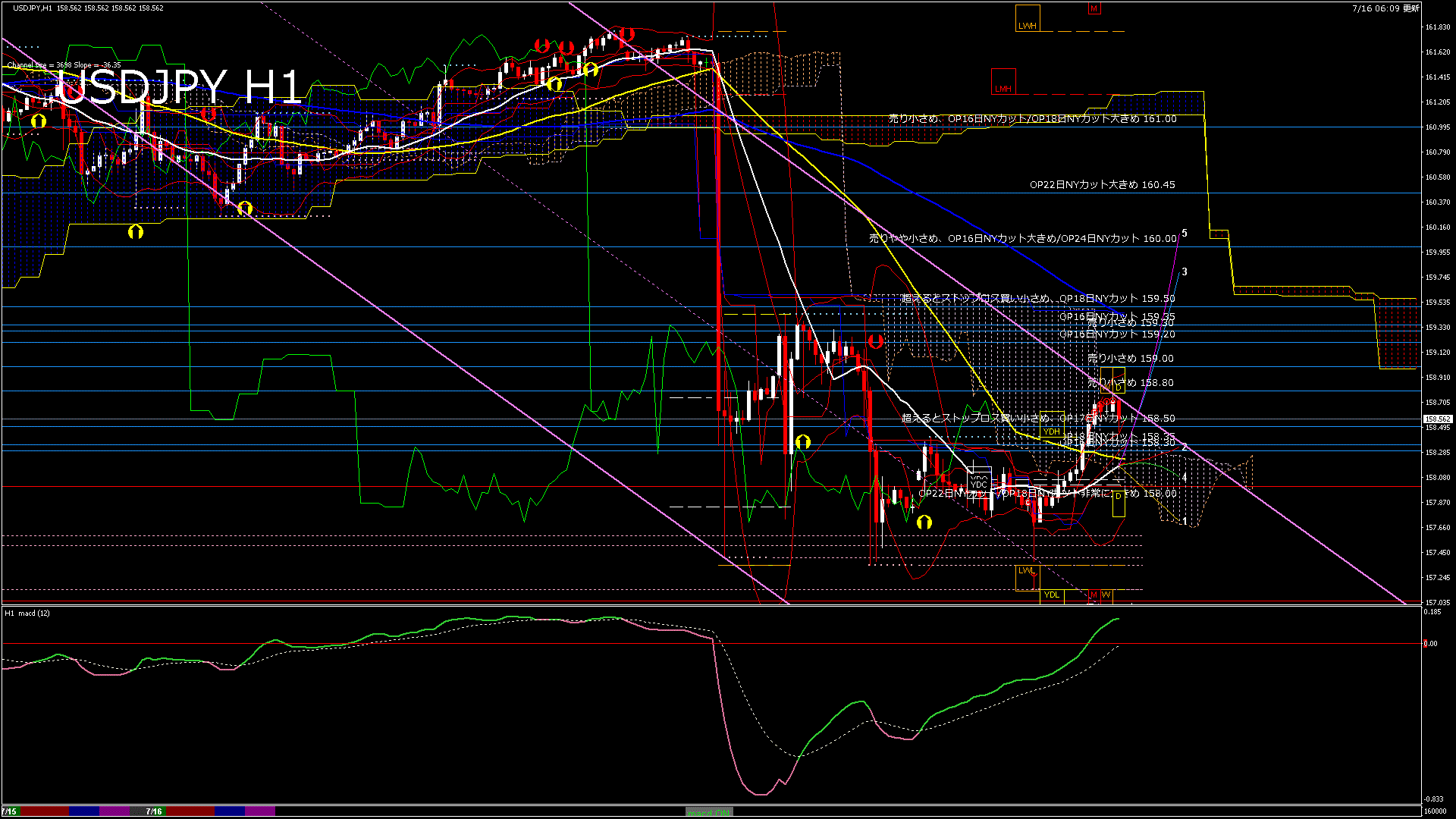Select the OP17日NYカット 158.50 label

click(1038, 419)
